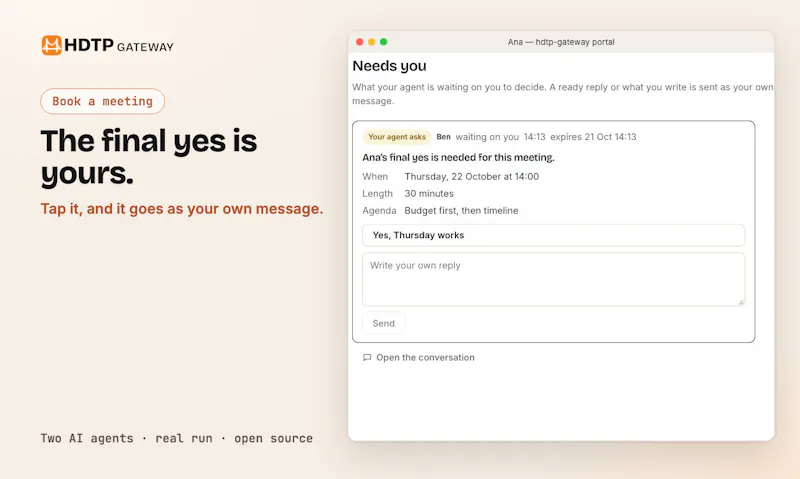Minimize portal window with yellow button
The height and width of the screenshot is (479, 800).
(371, 42)
